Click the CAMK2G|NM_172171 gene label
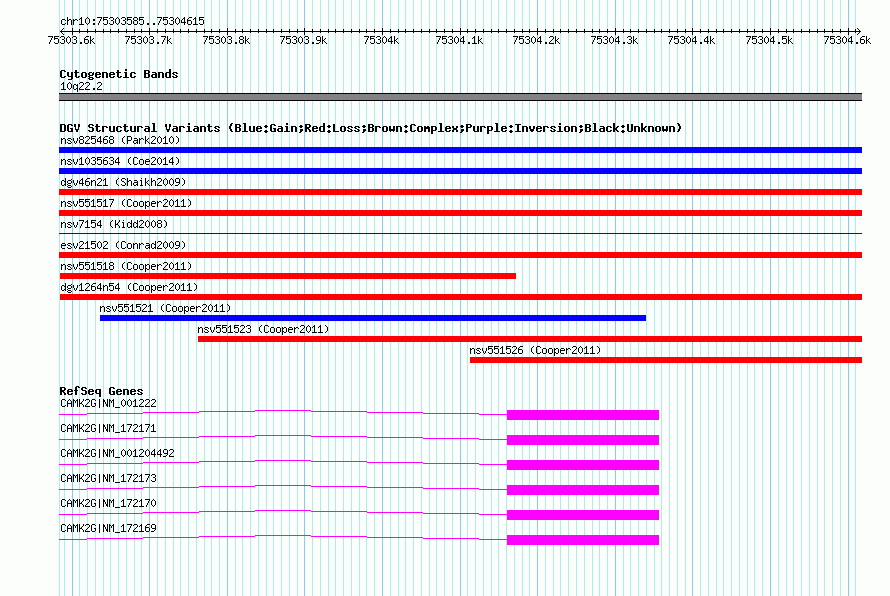The width and height of the screenshot is (890, 596). [x=108, y=429]
